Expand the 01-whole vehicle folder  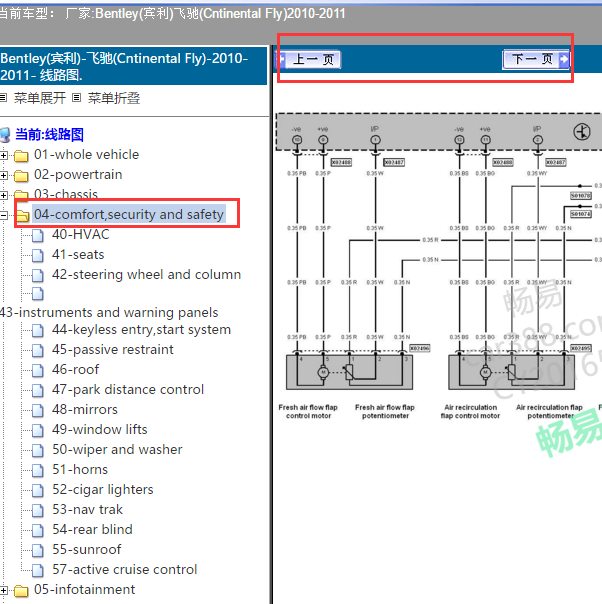4,155
